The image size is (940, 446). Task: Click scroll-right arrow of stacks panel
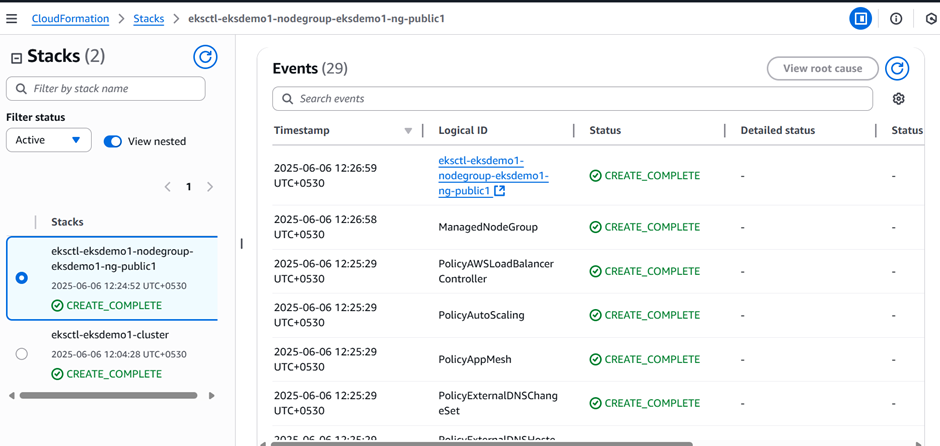point(211,396)
